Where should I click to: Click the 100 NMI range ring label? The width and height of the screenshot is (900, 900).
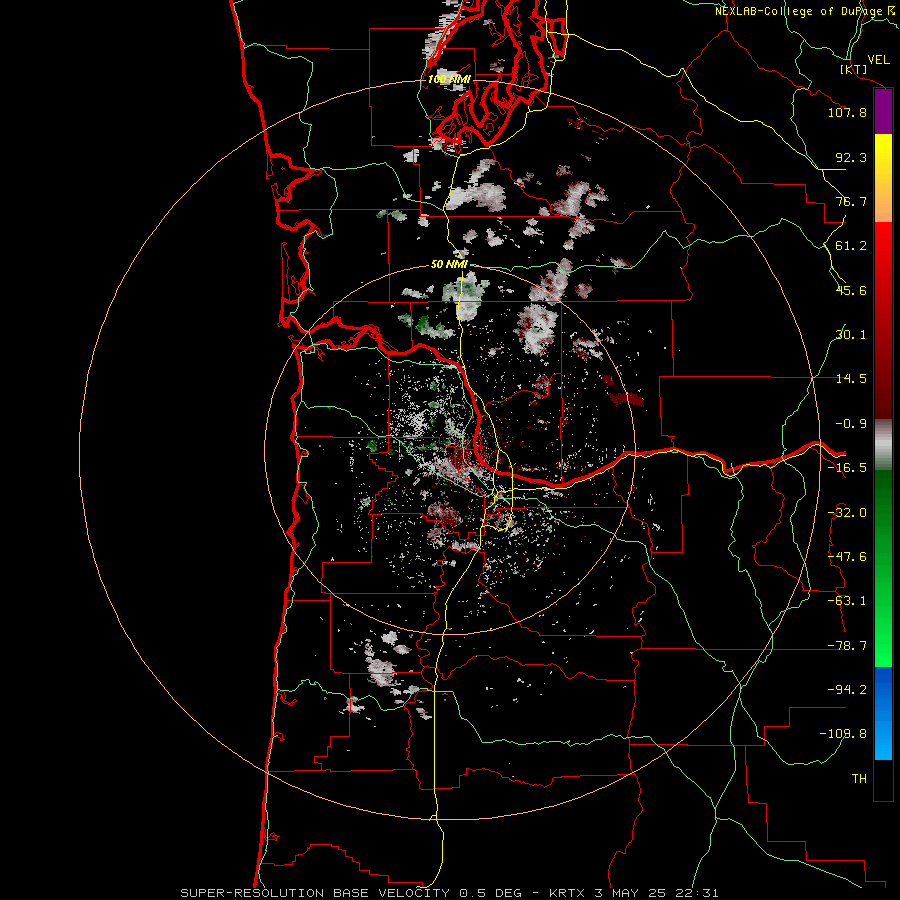(x=449, y=79)
